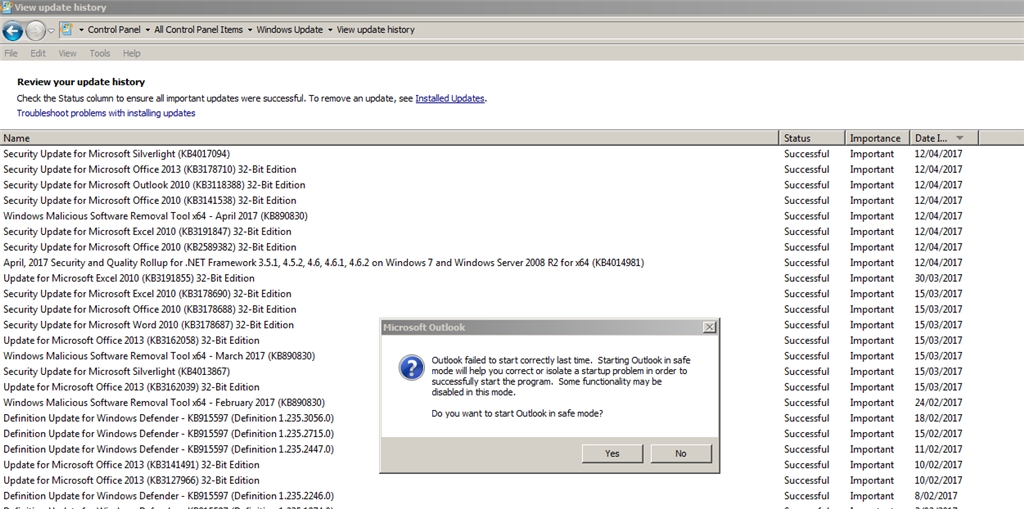Expand the arrow before Windows Update breadcrumb
Image resolution: width=1024 pixels, height=509 pixels.
click(x=250, y=30)
